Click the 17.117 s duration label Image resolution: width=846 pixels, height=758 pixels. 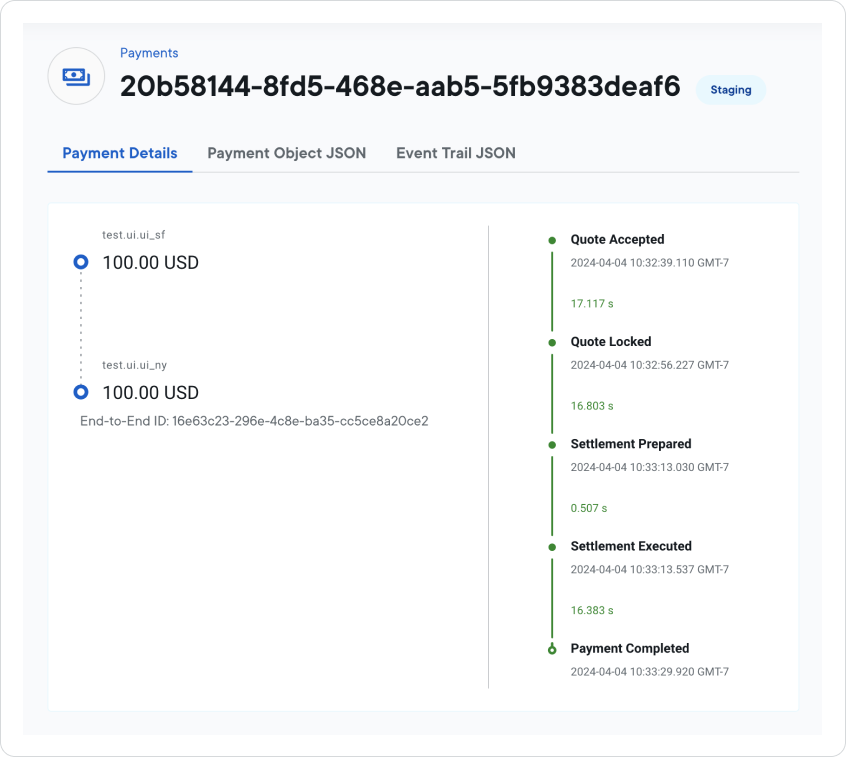click(x=589, y=303)
